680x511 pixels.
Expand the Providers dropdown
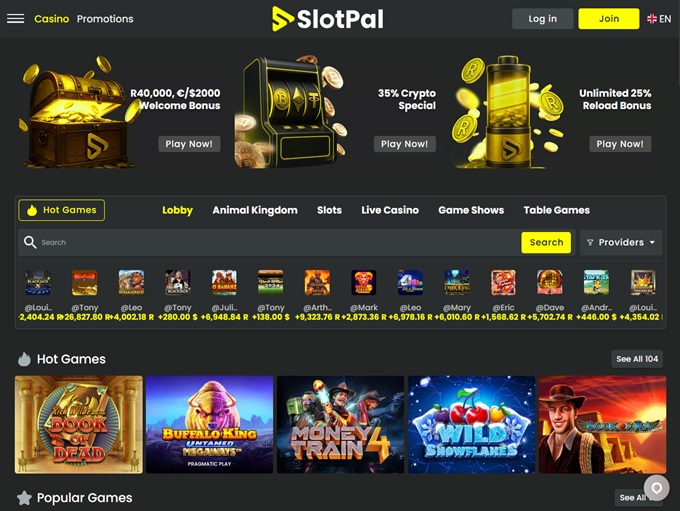[x=621, y=242]
